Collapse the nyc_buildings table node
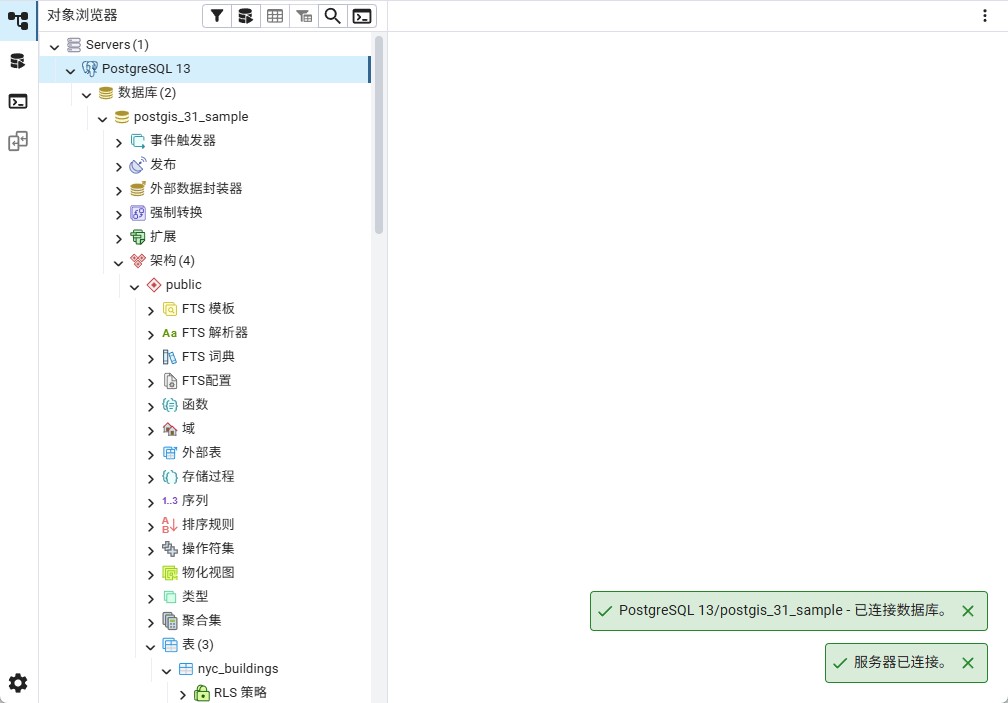 point(167,670)
